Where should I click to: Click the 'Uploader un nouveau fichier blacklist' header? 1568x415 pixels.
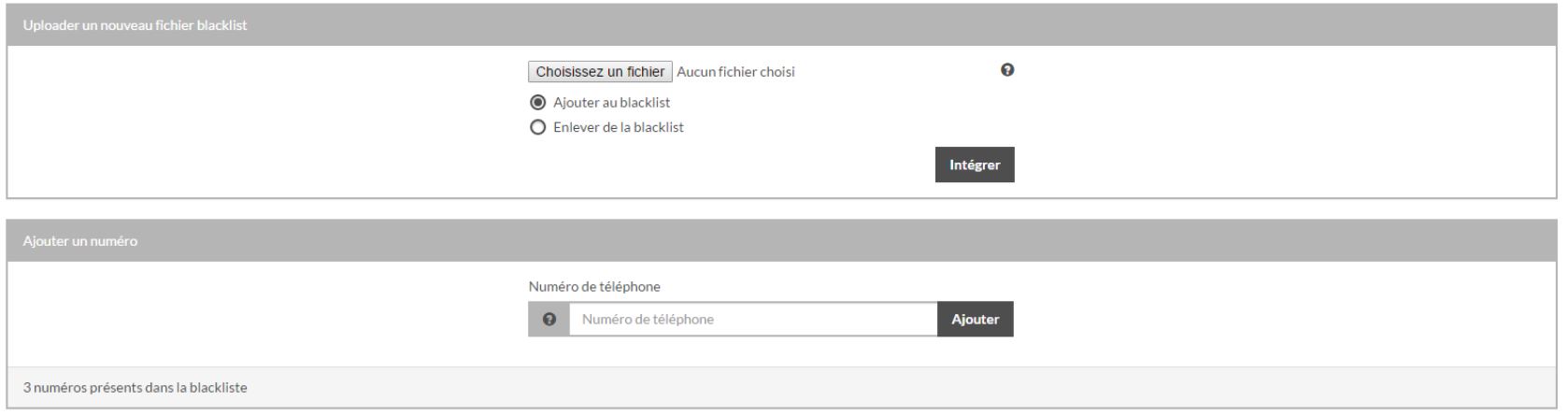click(782, 25)
